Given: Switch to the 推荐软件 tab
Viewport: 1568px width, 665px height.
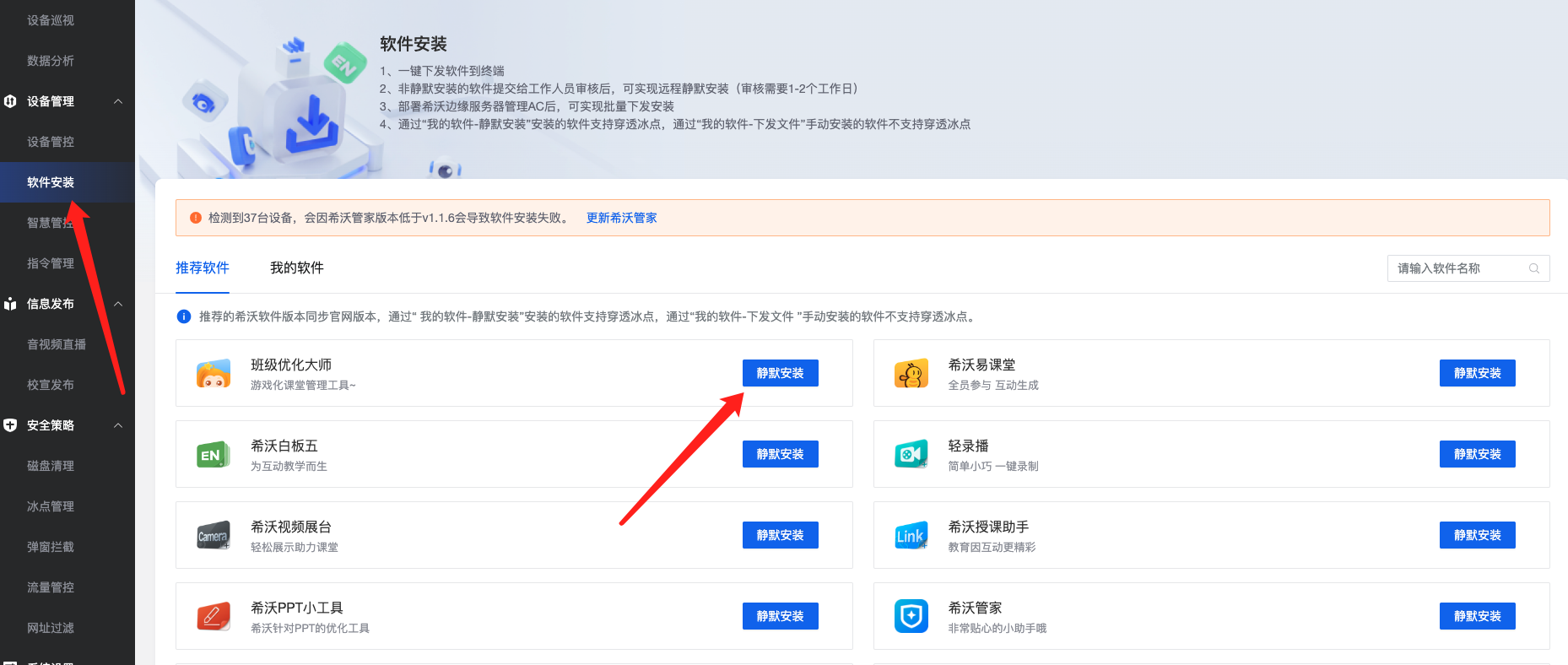Looking at the screenshot, I should click(203, 268).
